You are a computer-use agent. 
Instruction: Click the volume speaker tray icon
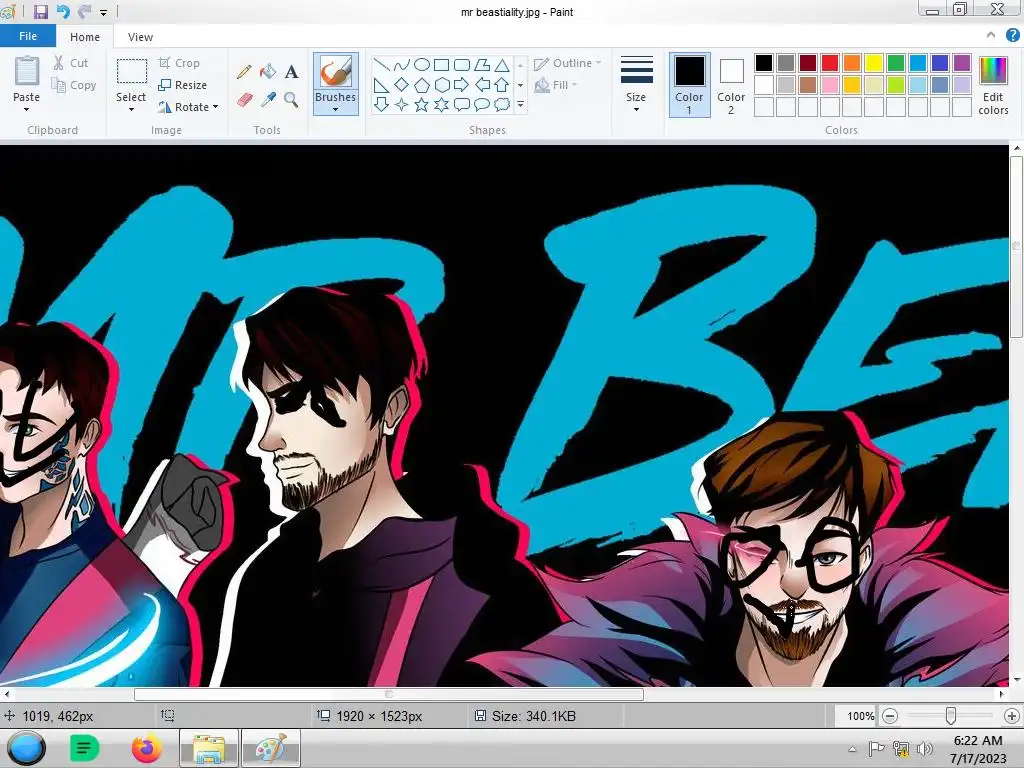coord(925,749)
